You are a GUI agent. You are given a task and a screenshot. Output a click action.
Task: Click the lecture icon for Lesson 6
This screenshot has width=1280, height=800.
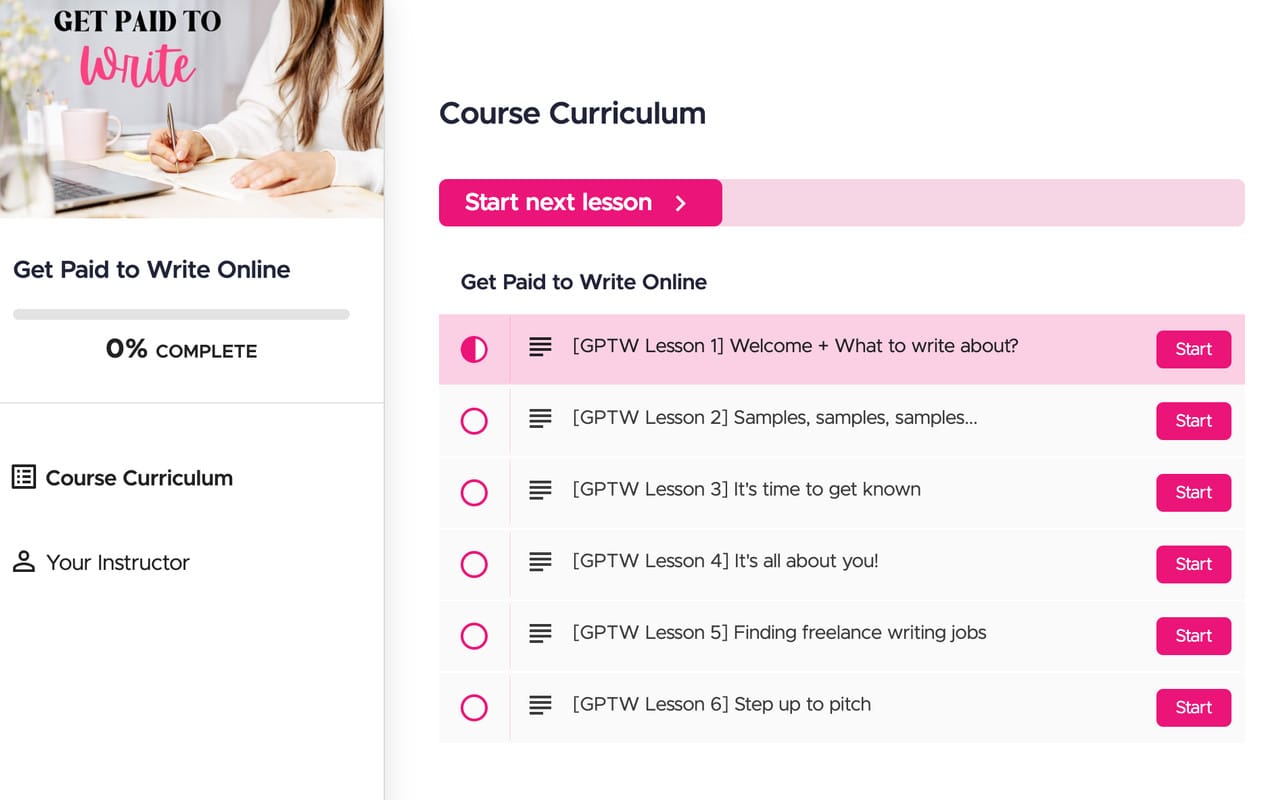tap(540, 707)
